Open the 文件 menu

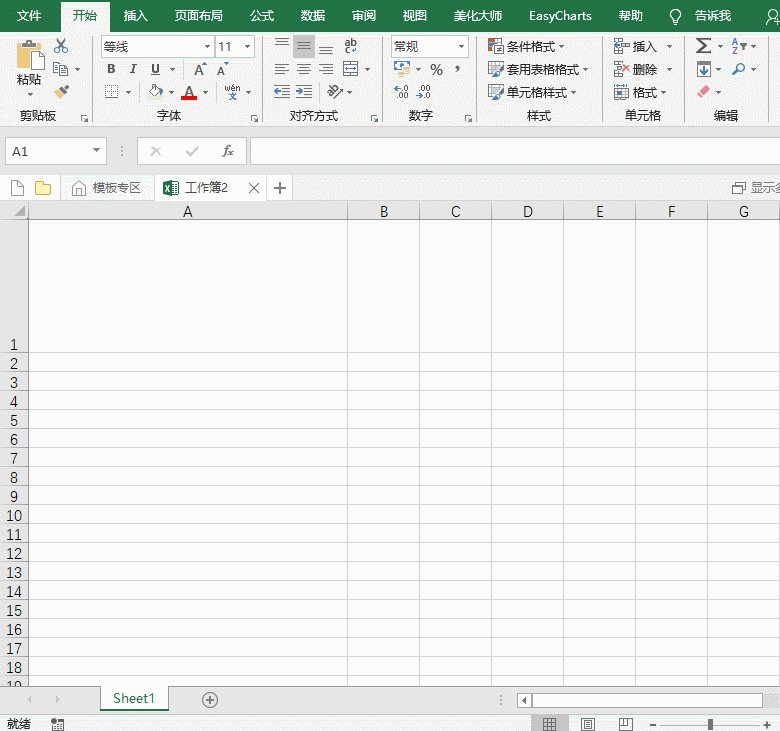[29, 16]
